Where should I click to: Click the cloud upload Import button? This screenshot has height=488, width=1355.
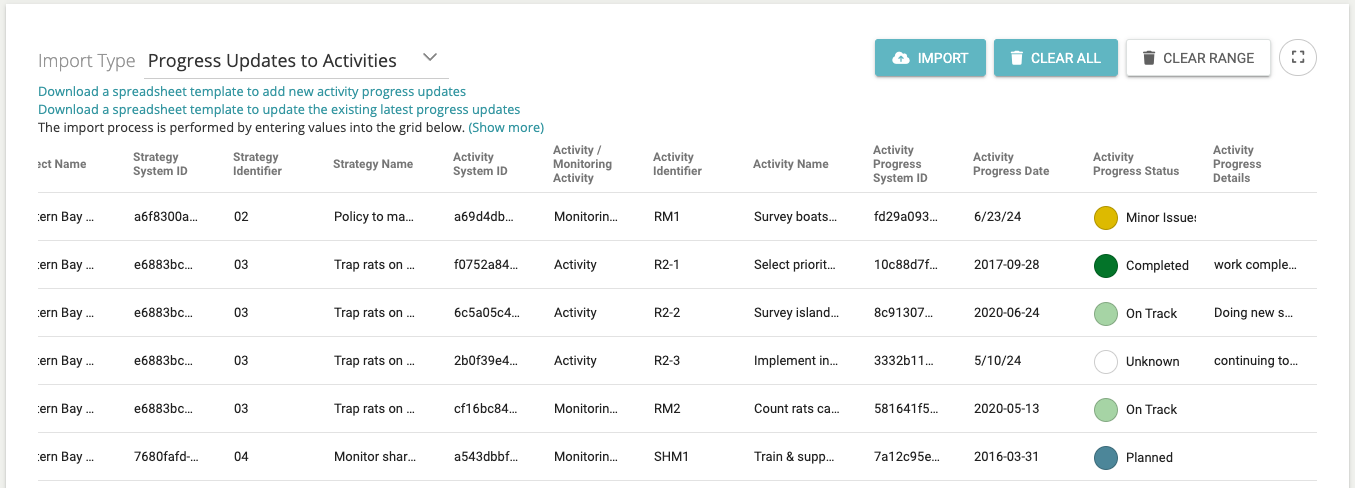click(930, 58)
